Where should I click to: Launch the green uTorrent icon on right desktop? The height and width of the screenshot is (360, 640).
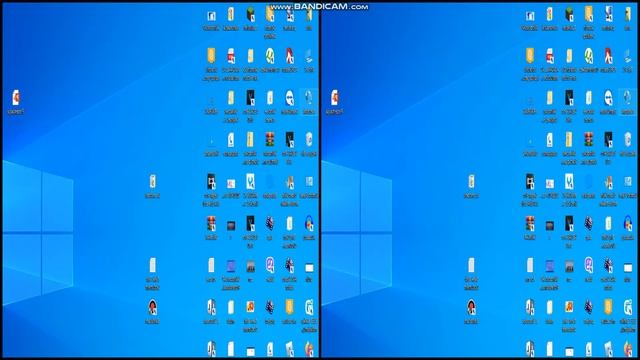pos(588,56)
